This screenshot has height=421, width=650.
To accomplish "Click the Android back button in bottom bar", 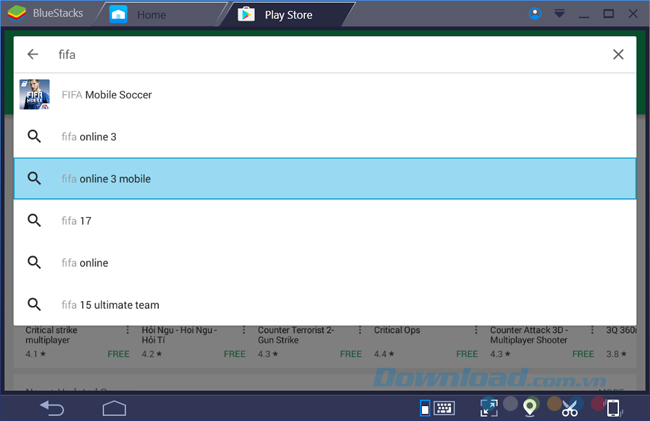I will coord(52,408).
